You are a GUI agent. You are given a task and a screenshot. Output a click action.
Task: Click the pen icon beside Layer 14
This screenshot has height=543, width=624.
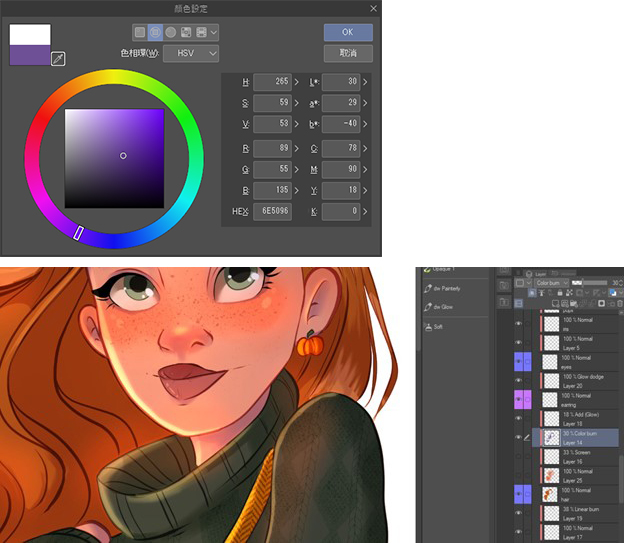click(x=527, y=437)
